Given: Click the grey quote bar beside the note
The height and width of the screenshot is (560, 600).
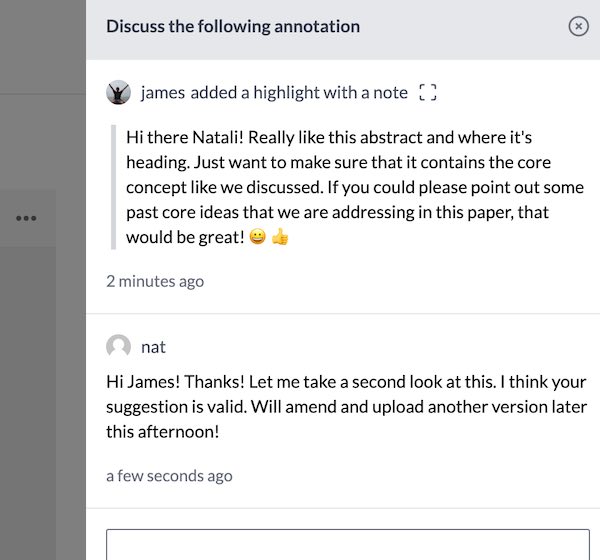Looking at the screenshot, I should 113,187.
